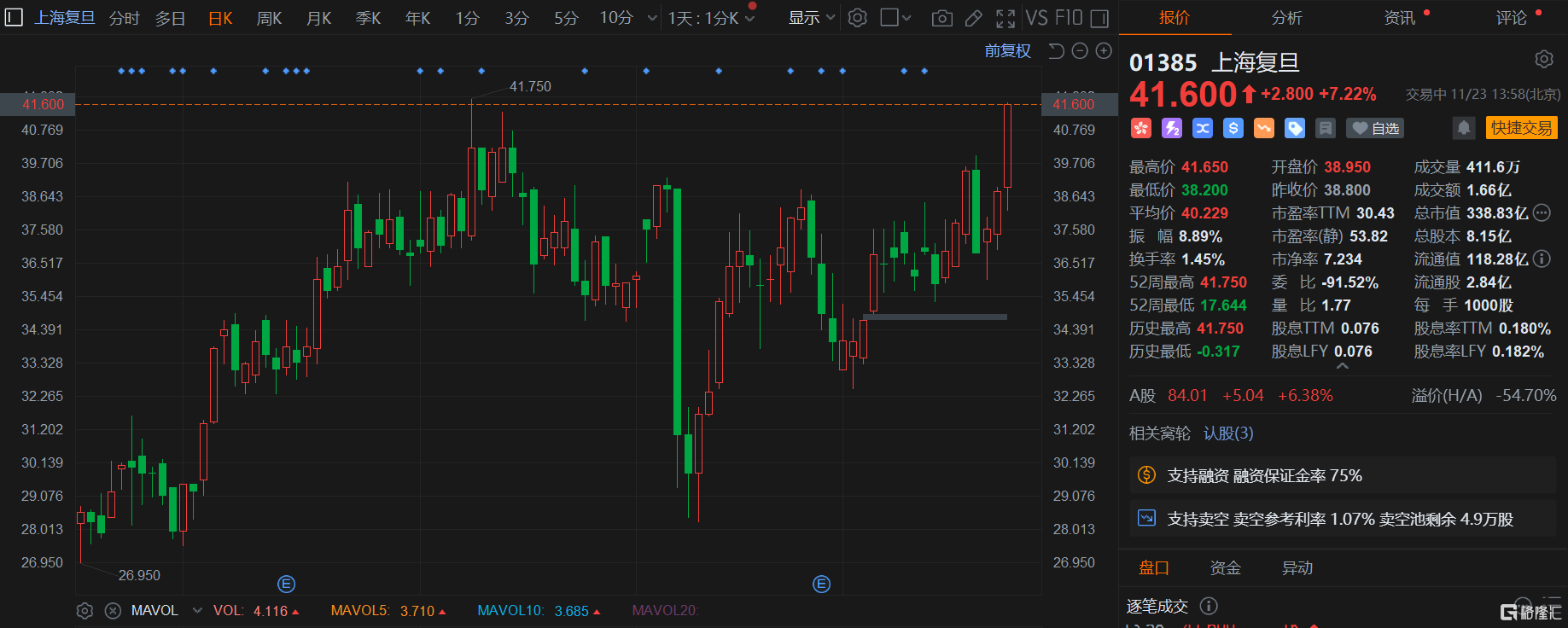Show info for 总市值 via ellipsis icon
Image resolution: width=1568 pixels, height=628 pixels.
1542,212
